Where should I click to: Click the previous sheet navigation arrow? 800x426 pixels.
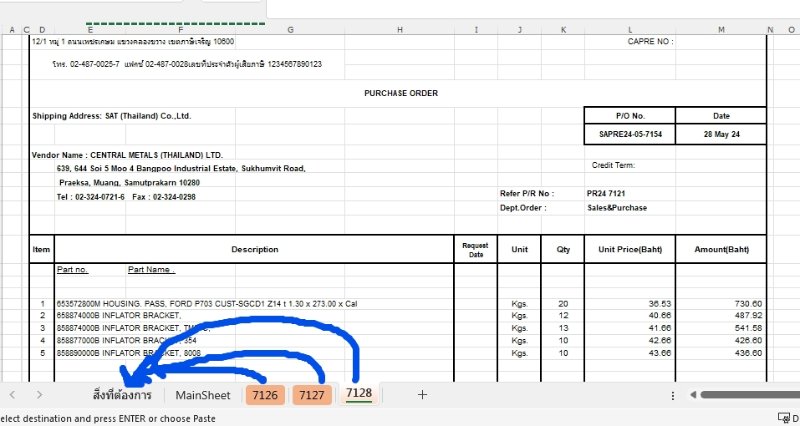tap(13, 395)
